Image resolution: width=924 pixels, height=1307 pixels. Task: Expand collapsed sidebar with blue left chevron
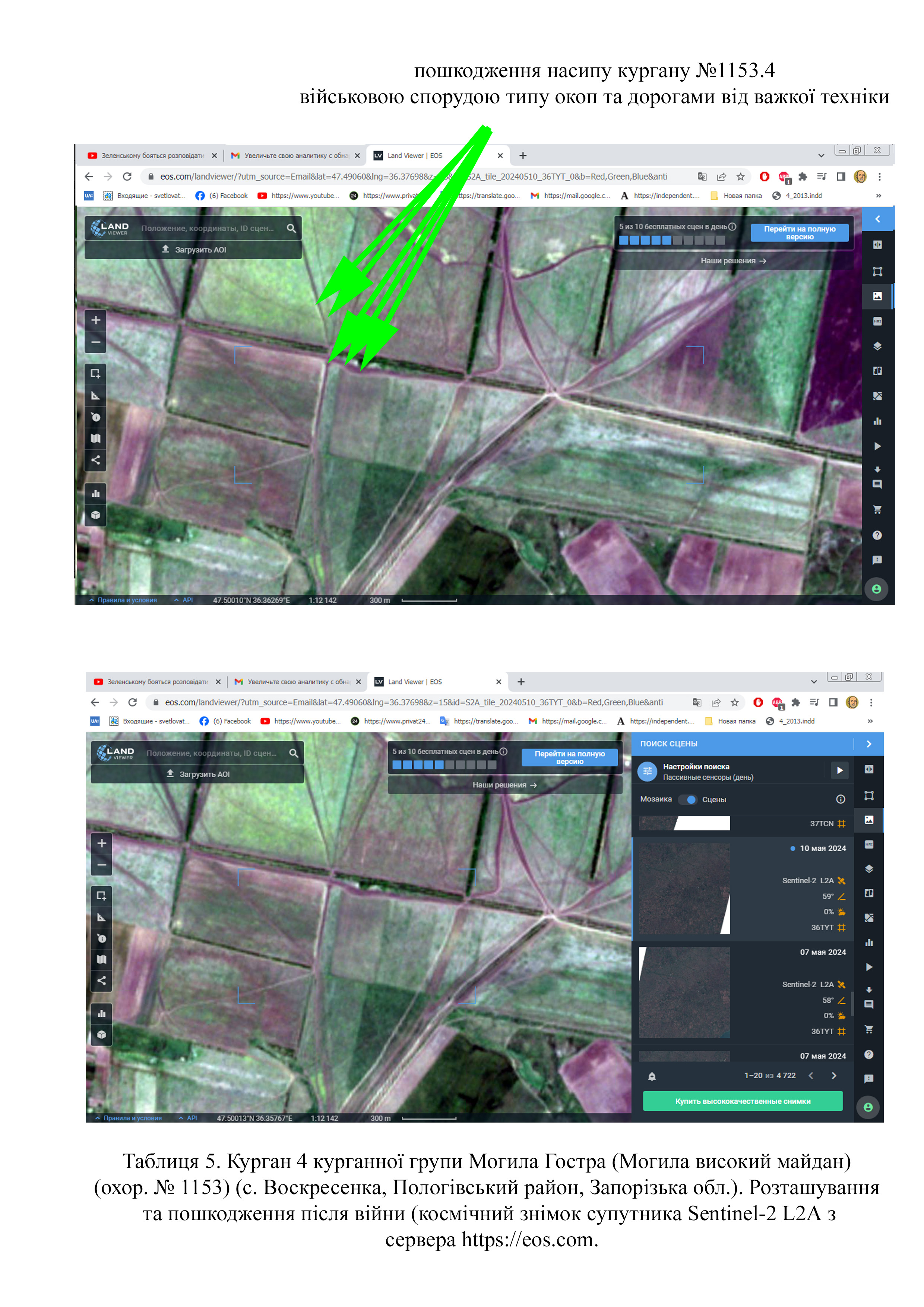coord(877,219)
